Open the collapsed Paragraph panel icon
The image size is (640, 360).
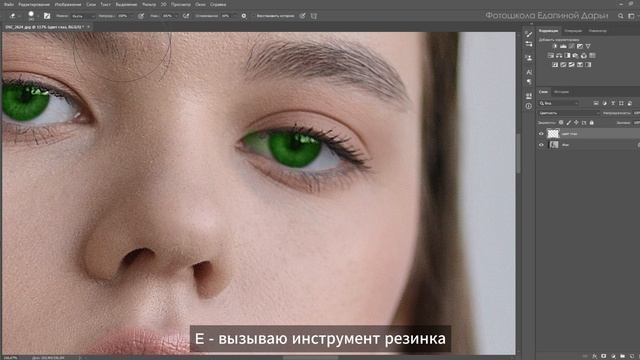tap(529, 82)
